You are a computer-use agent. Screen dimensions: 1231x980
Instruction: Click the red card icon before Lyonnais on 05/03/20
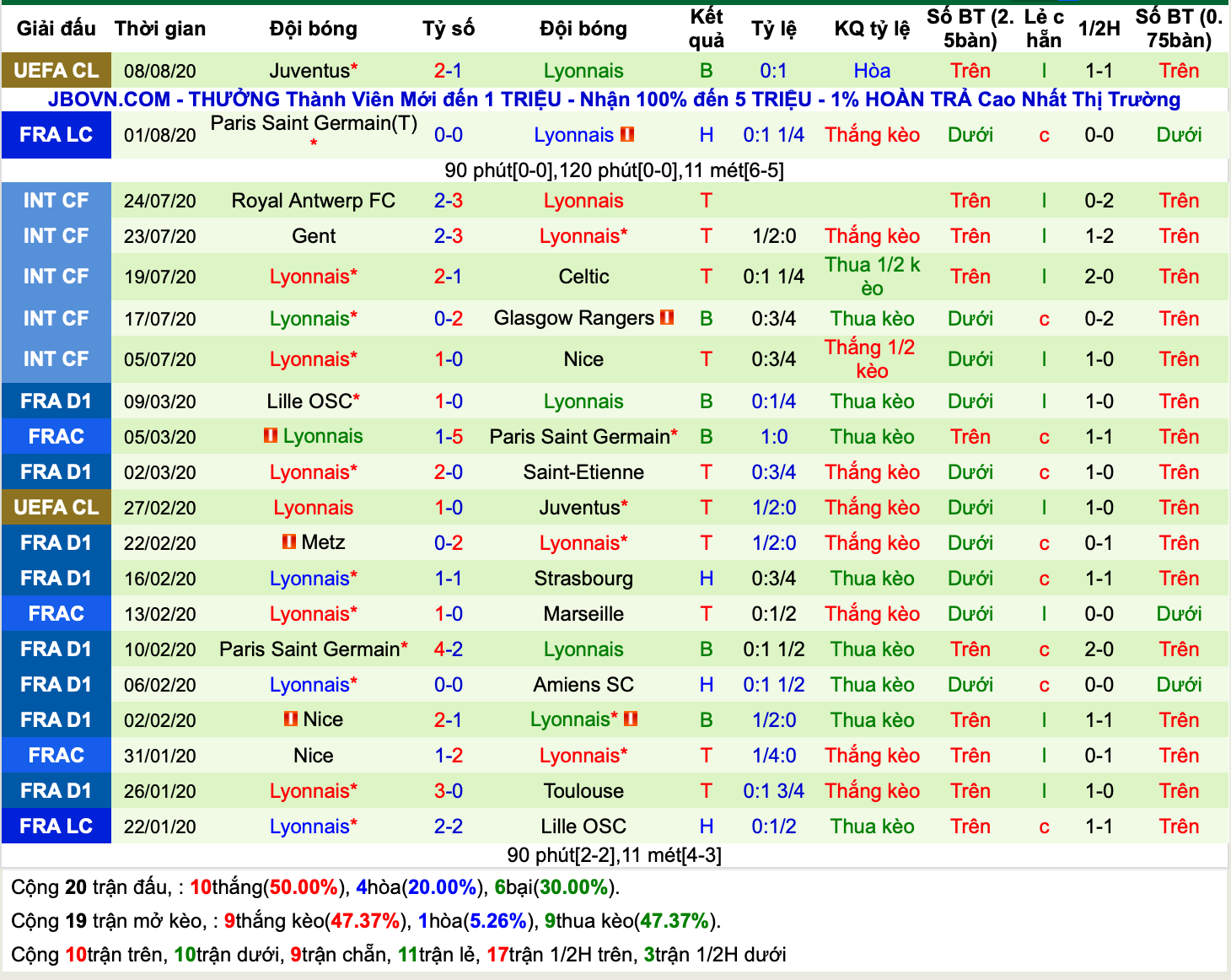coord(271,436)
